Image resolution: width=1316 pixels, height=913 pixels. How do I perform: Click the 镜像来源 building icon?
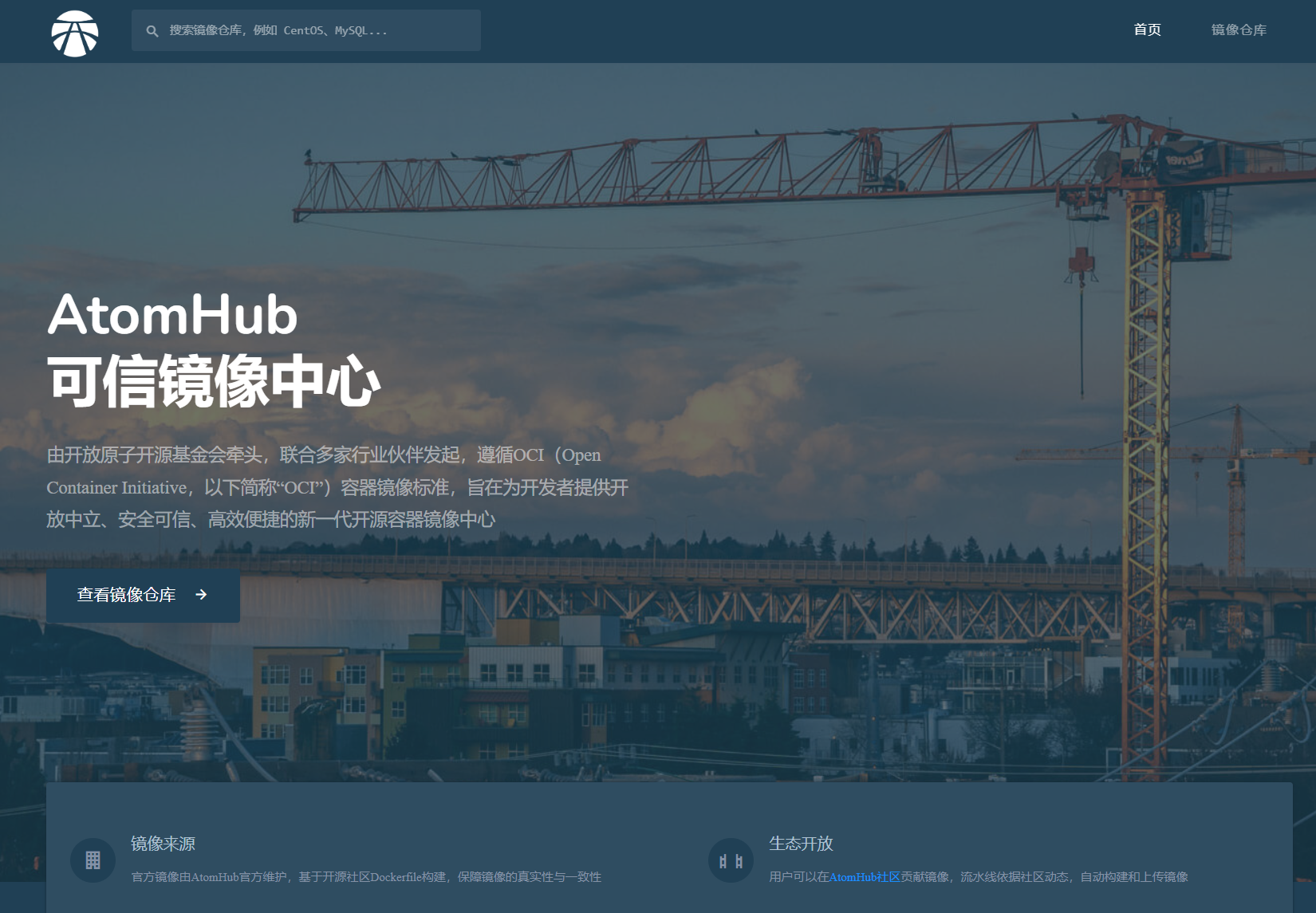click(x=93, y=860)
